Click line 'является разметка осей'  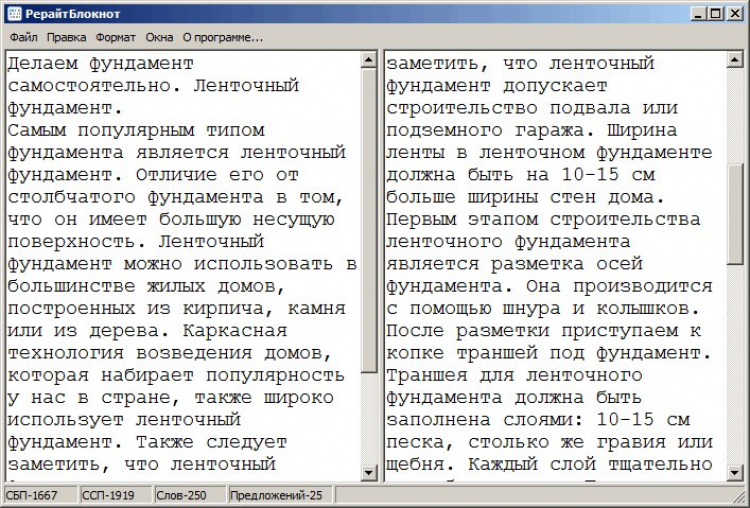pyautogui.click(x=515, y=265)
